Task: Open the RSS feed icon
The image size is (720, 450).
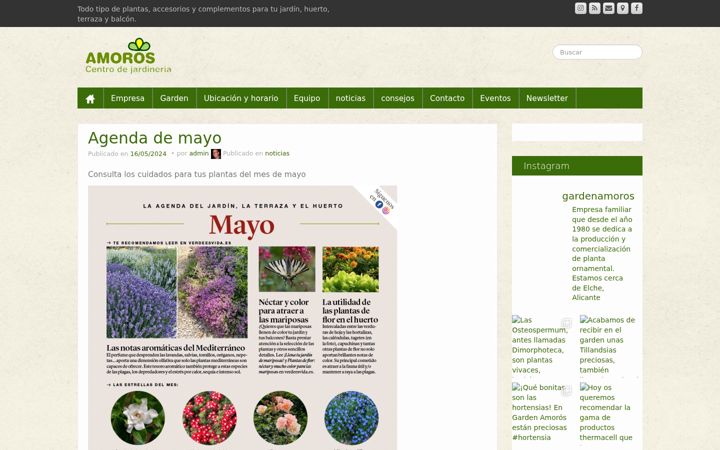Action: click(x=595, y=8)
